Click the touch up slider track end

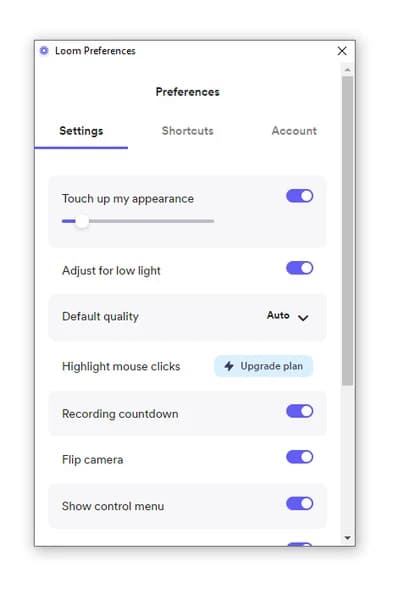(212, 221)
